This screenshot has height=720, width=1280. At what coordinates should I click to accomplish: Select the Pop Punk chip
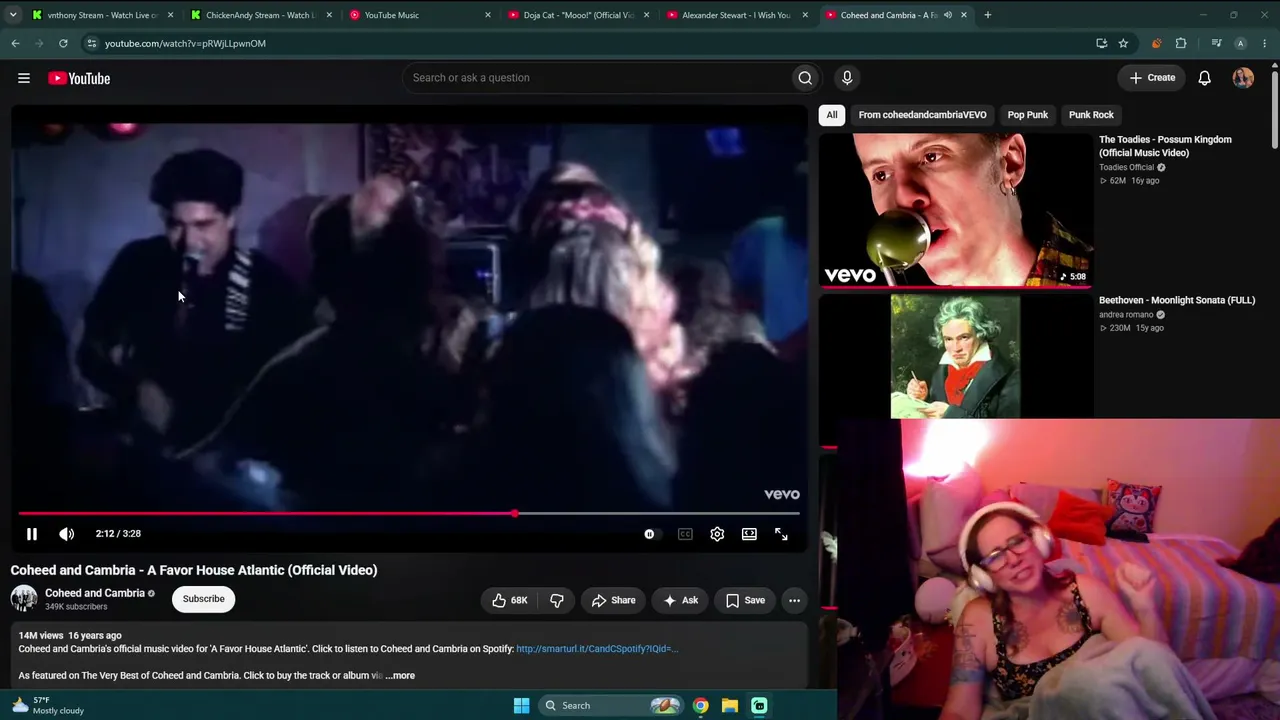[x=1028, y=115]
